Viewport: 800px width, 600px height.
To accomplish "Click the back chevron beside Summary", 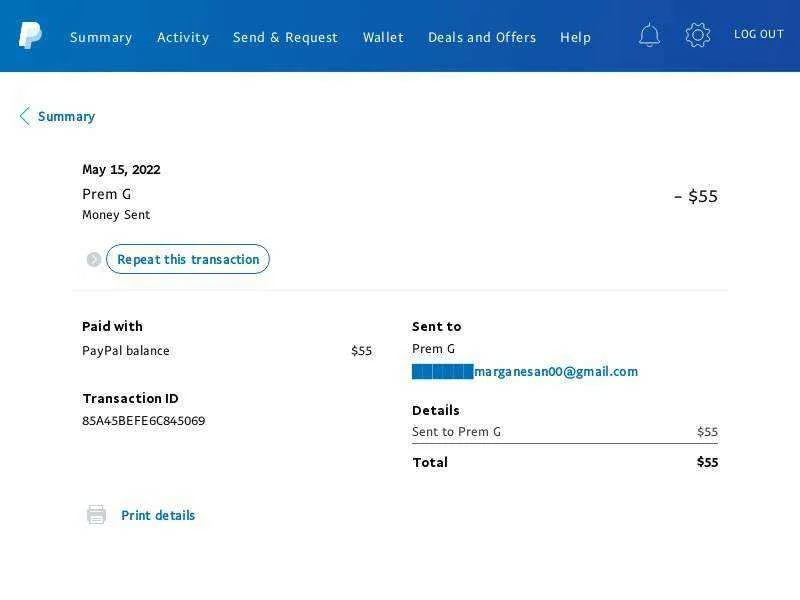I will 24,116.
